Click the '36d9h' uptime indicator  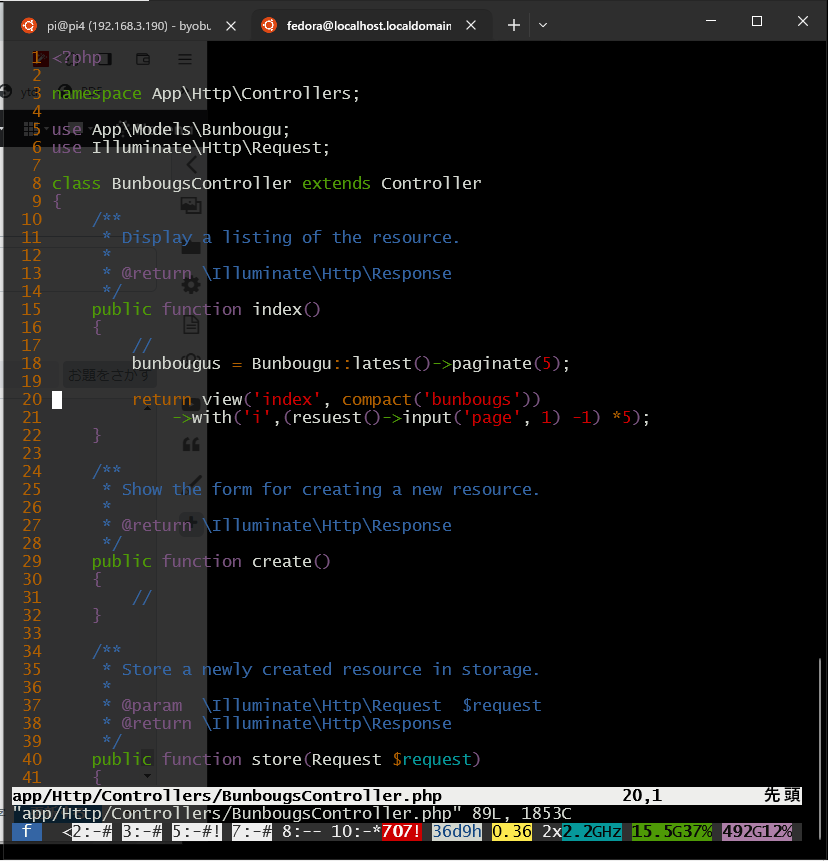457,832
